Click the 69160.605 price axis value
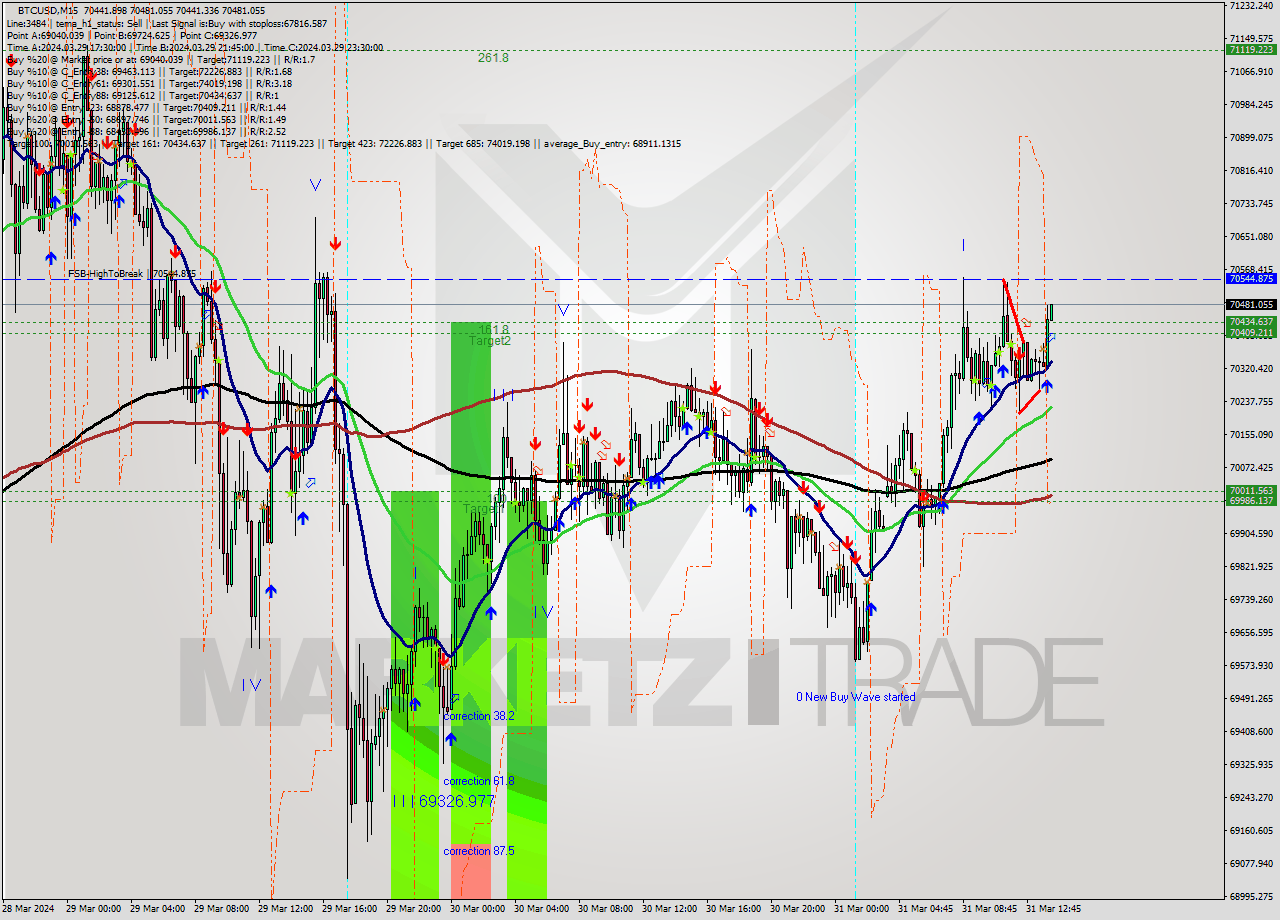1280x920 pixels. [x=1251, y=830]
